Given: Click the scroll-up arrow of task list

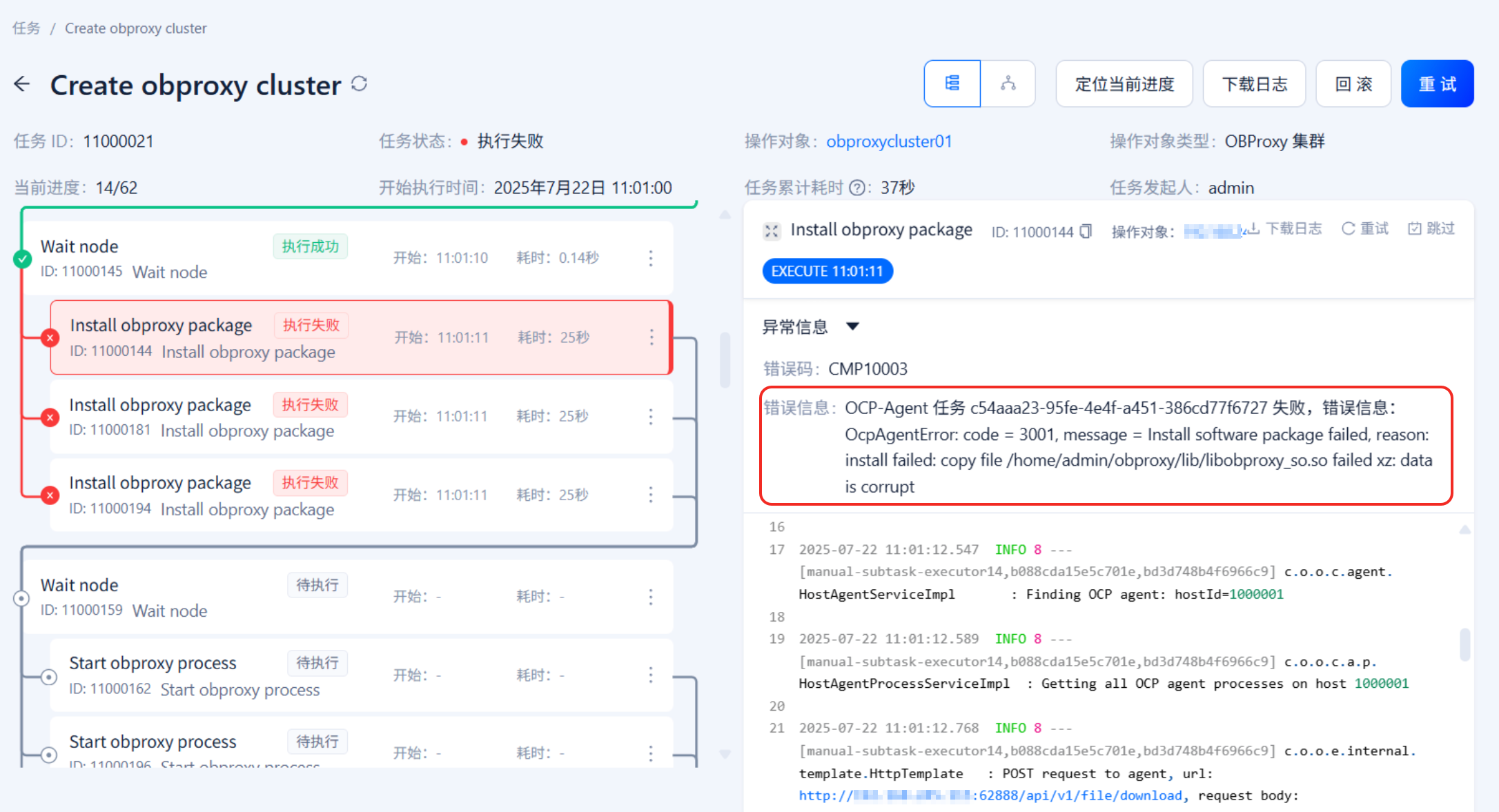Looking at the screenshot, I should coord(725,215).
